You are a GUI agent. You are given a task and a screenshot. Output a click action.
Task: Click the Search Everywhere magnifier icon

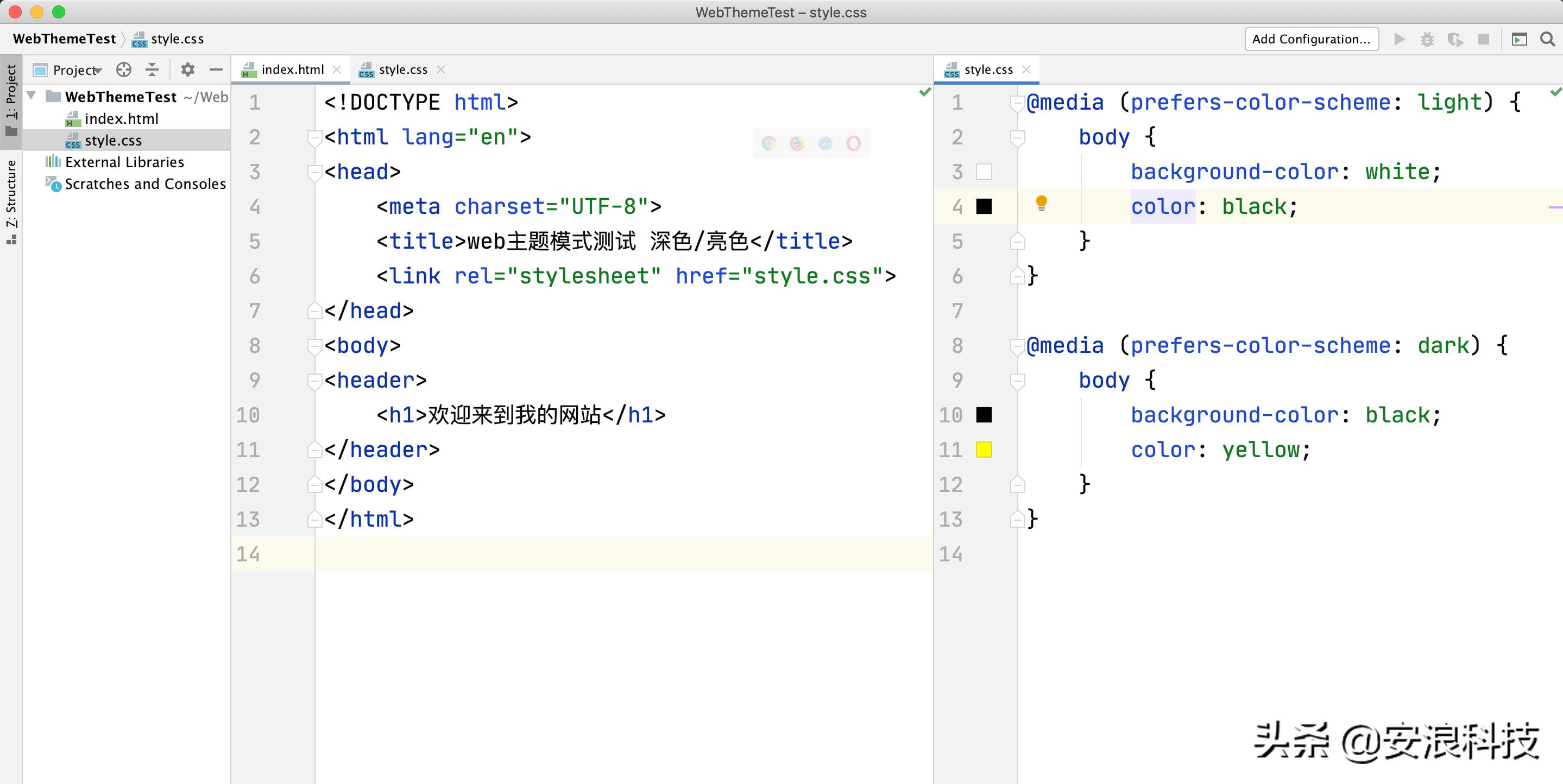tap(1547, 40)
